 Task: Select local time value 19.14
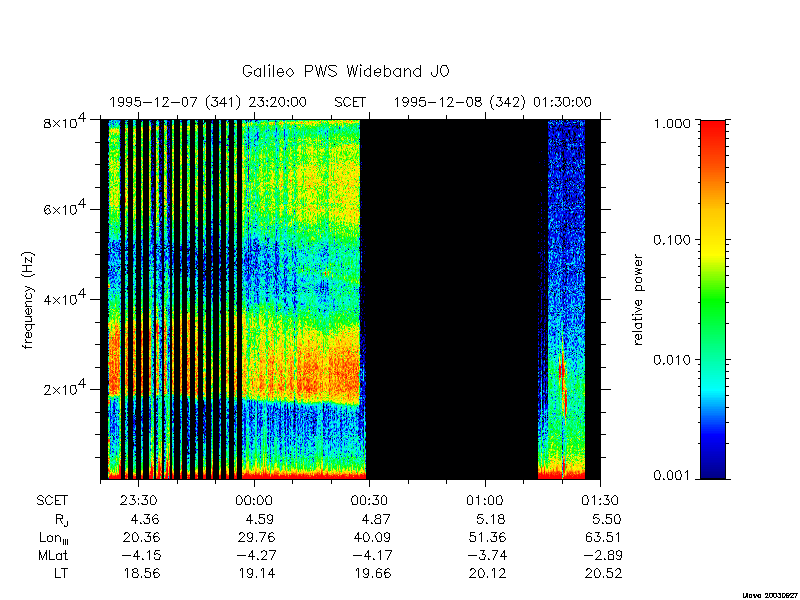[257, 573]
